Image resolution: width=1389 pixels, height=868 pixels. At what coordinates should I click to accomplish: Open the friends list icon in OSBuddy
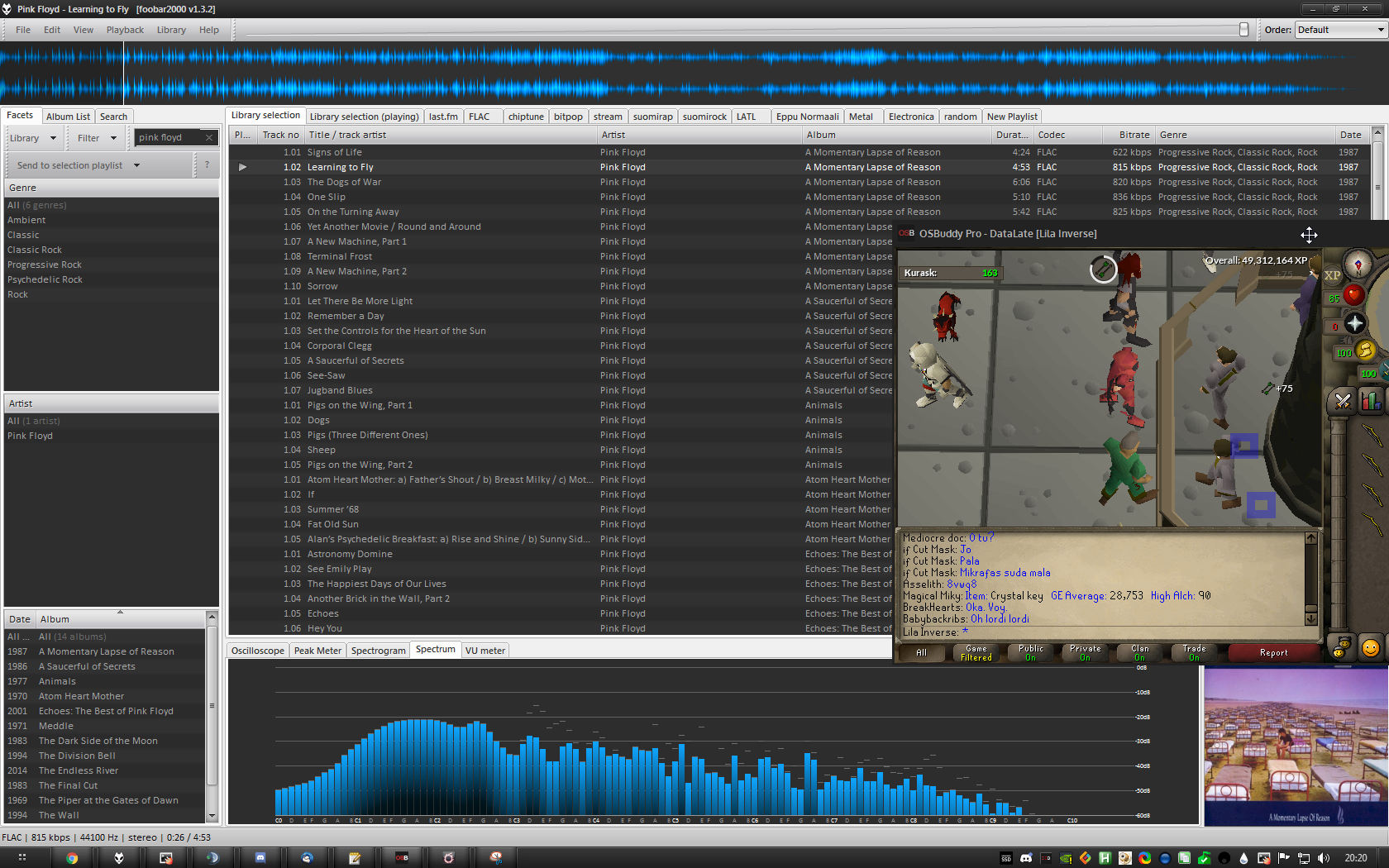click(x=1339, y=648)
